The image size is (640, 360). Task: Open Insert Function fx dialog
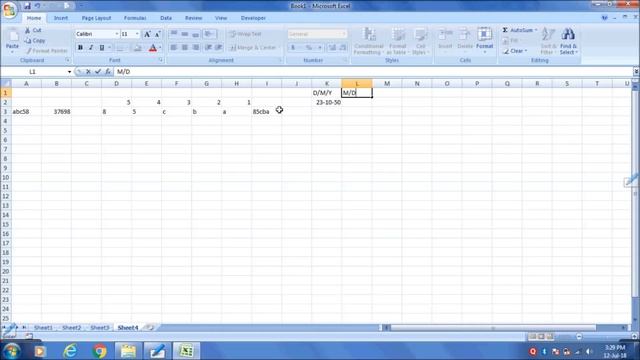(x=108, y=72)
